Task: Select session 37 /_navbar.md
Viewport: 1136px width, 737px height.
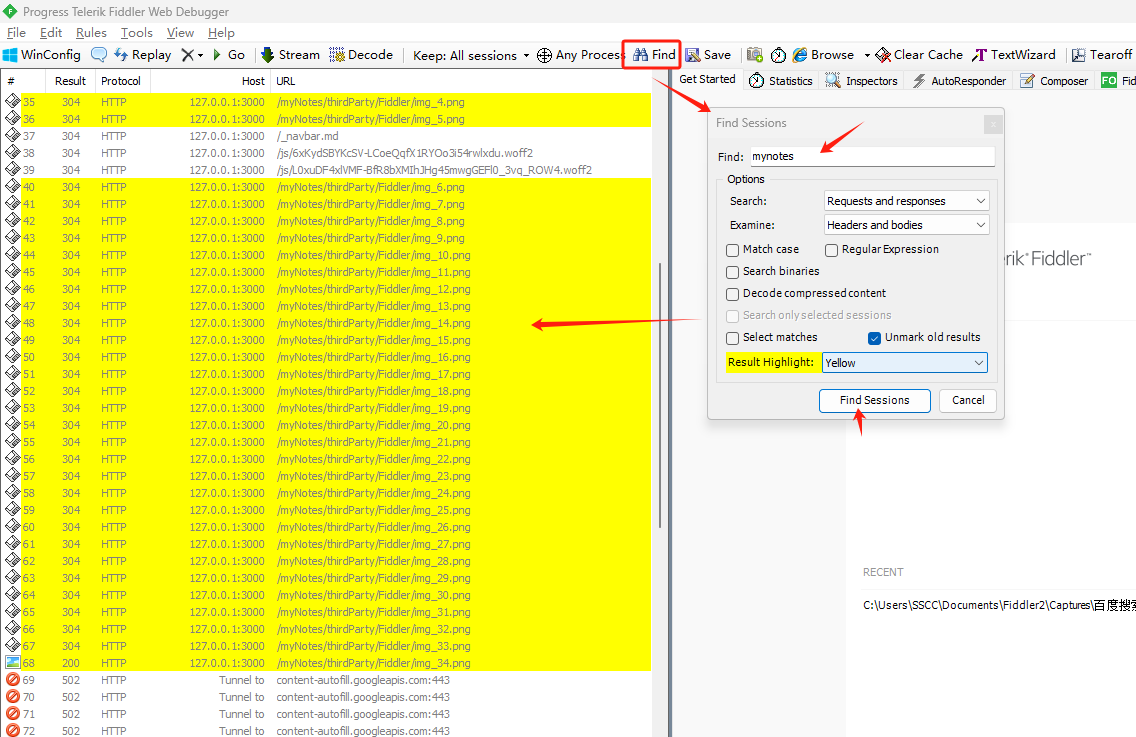Action: coord(326,136)
